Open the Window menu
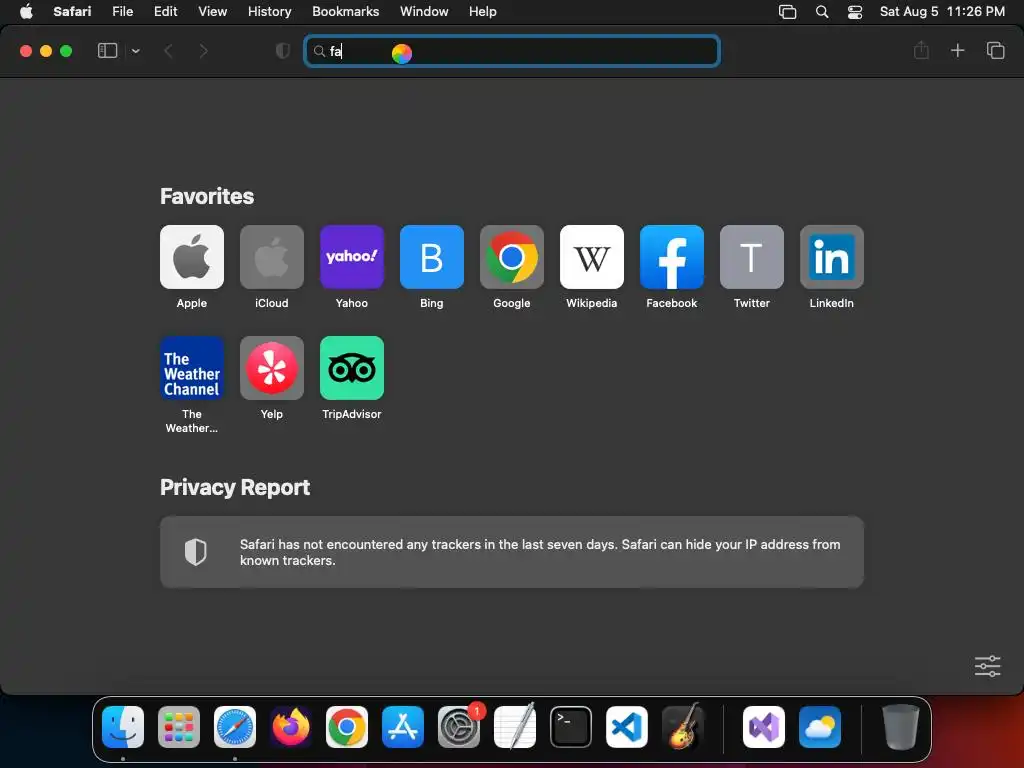This screenshot has height=768, width=1024. click(x=424, y=11)
